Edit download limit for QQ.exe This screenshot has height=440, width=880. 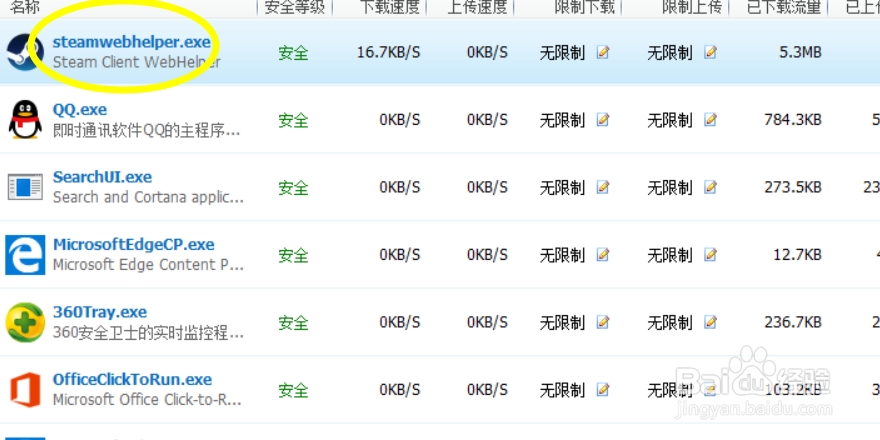(603, 120)
